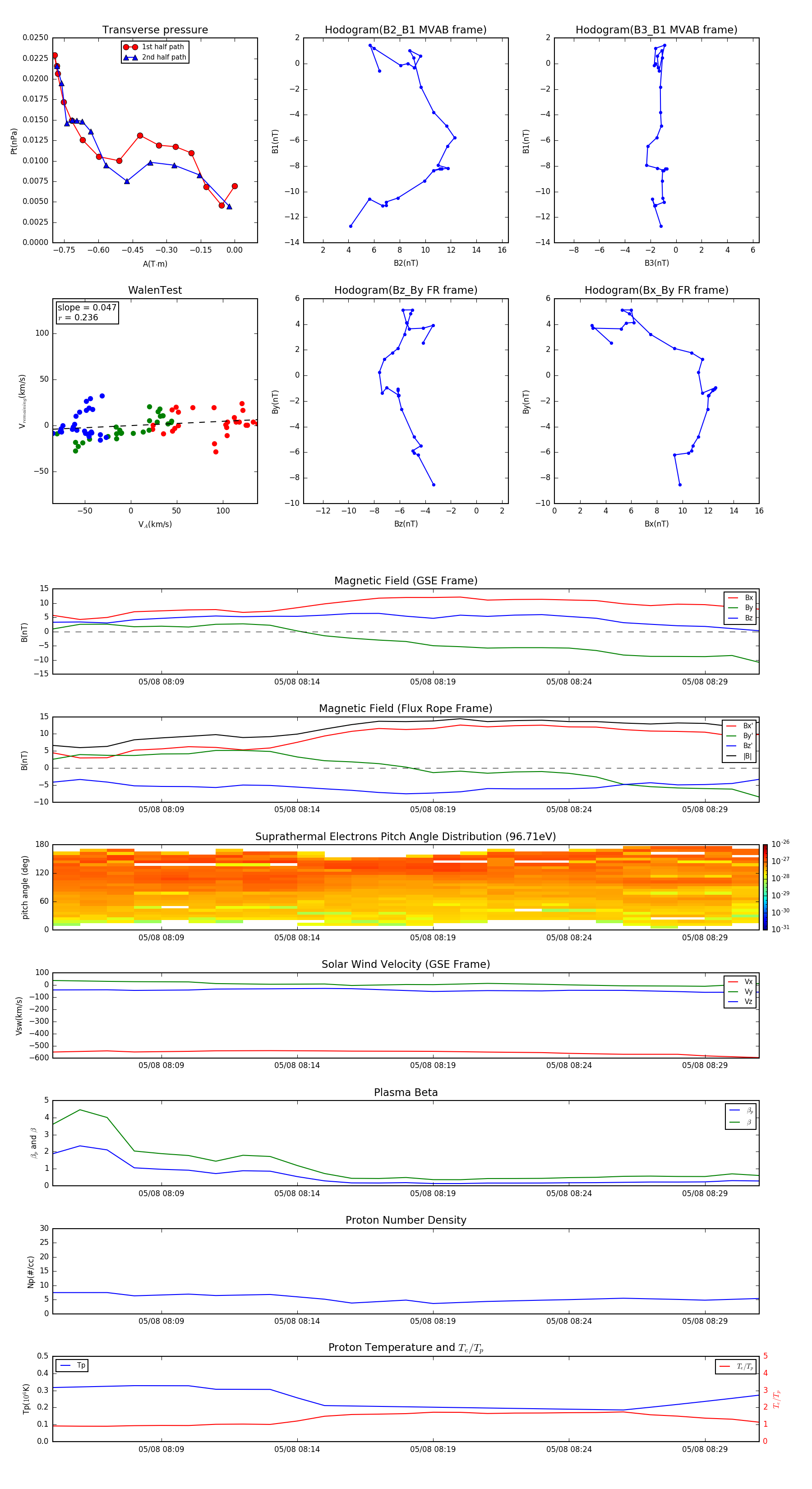Click '05/08 08:29' tick under Proton Temperature plot

pos(705,1449)
